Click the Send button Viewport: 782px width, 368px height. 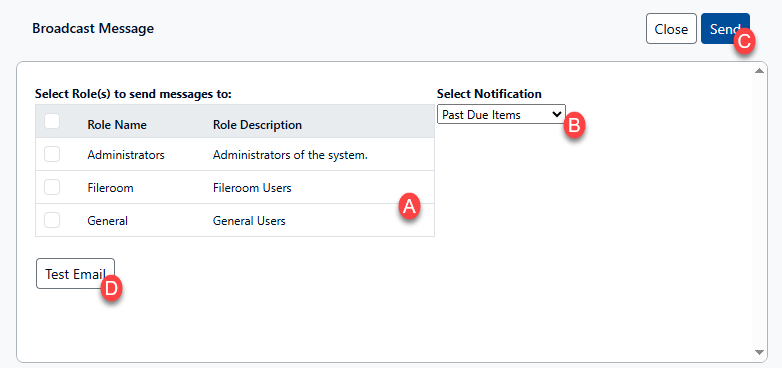pyautogui.click(x=725, y=28)
